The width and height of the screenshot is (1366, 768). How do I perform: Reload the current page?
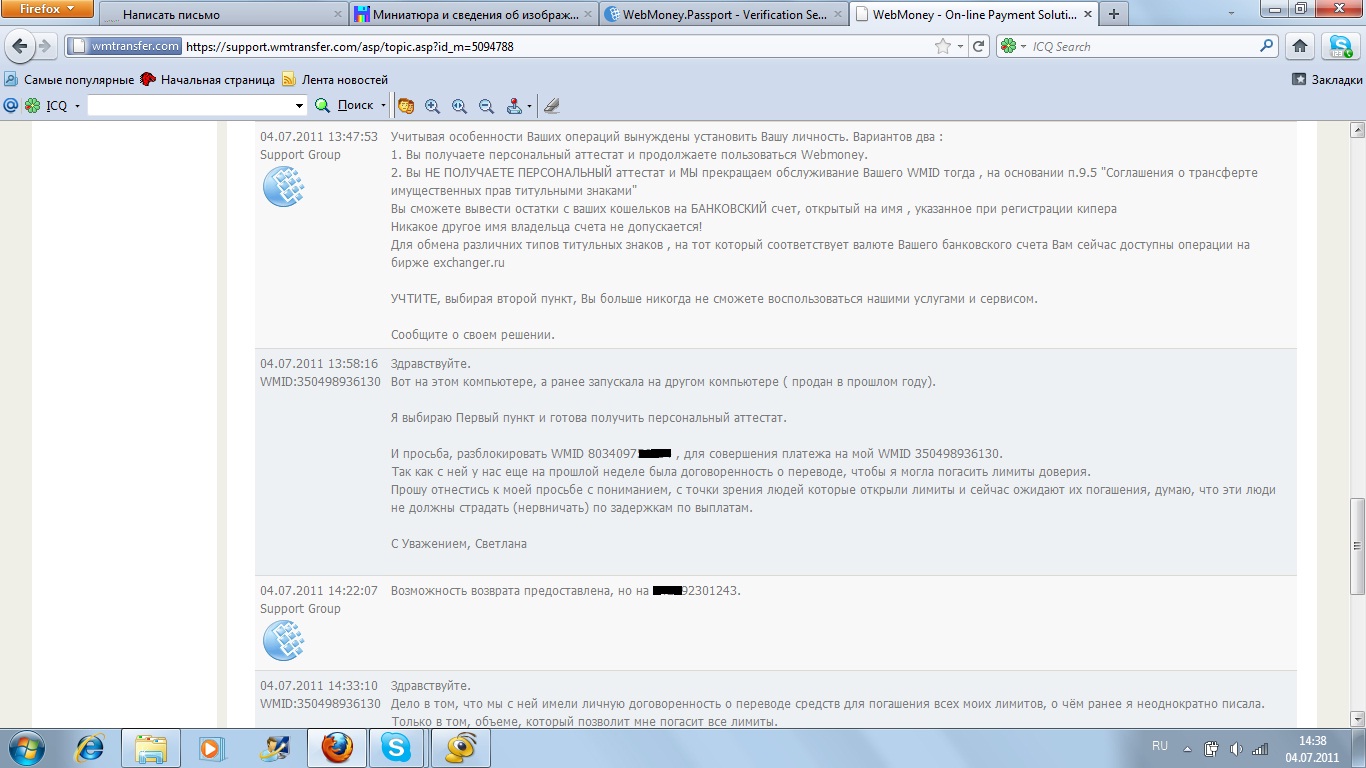(x=979, y=46)
